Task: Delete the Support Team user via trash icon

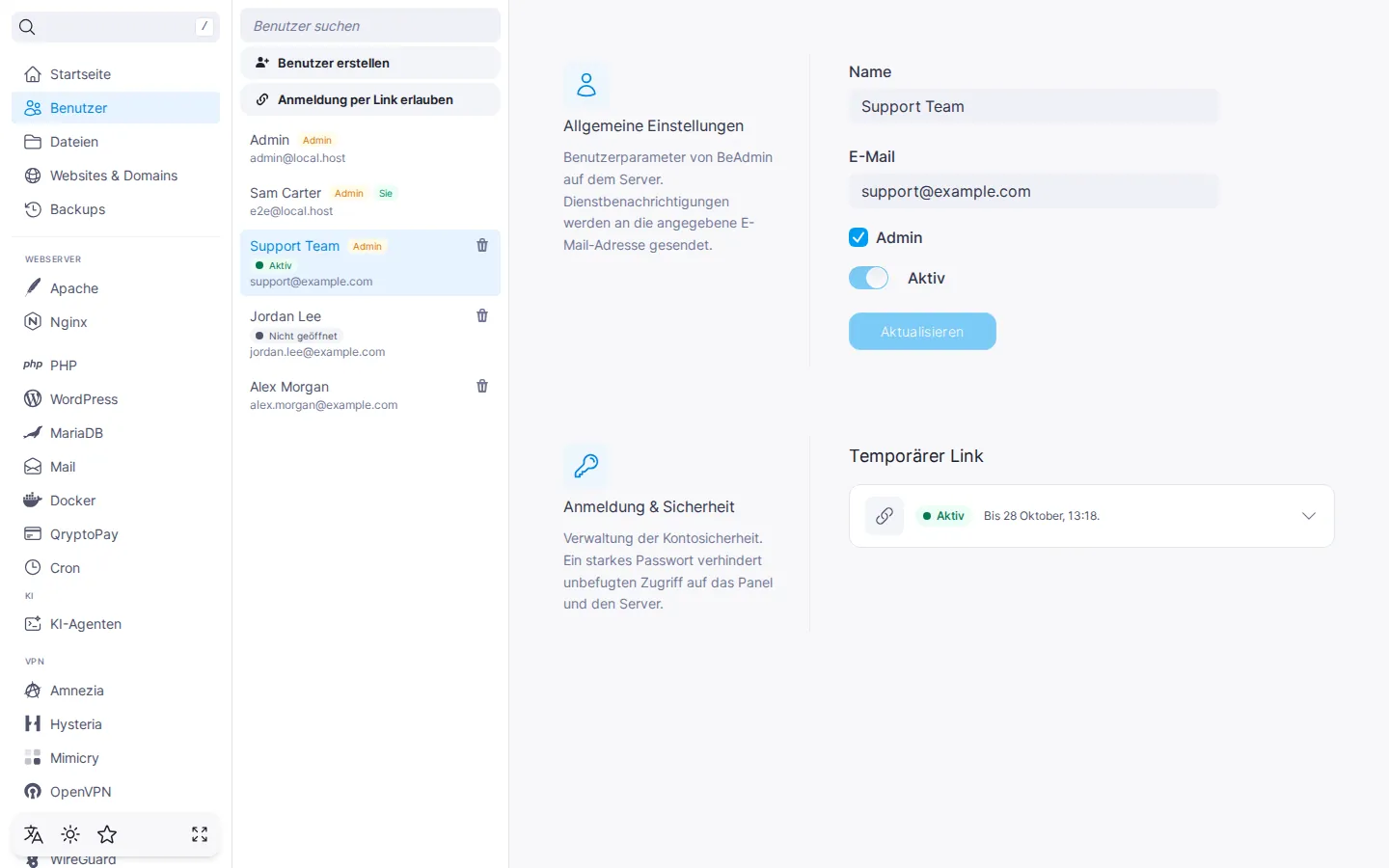Action: 482,246
